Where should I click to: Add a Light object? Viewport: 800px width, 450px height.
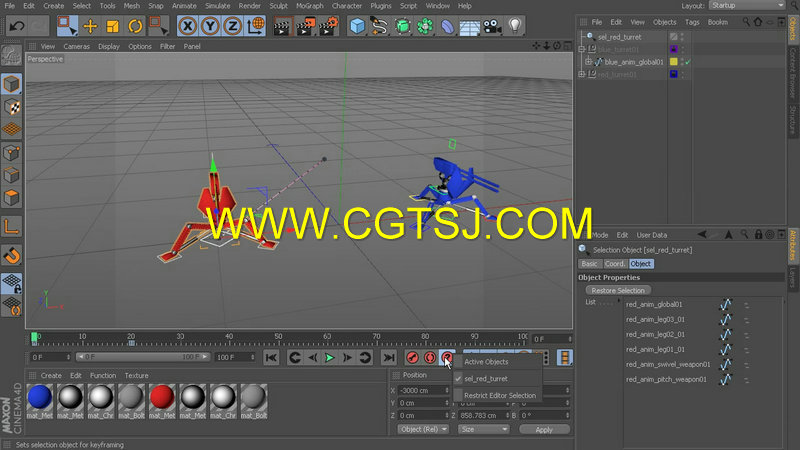tap(515, 26)
